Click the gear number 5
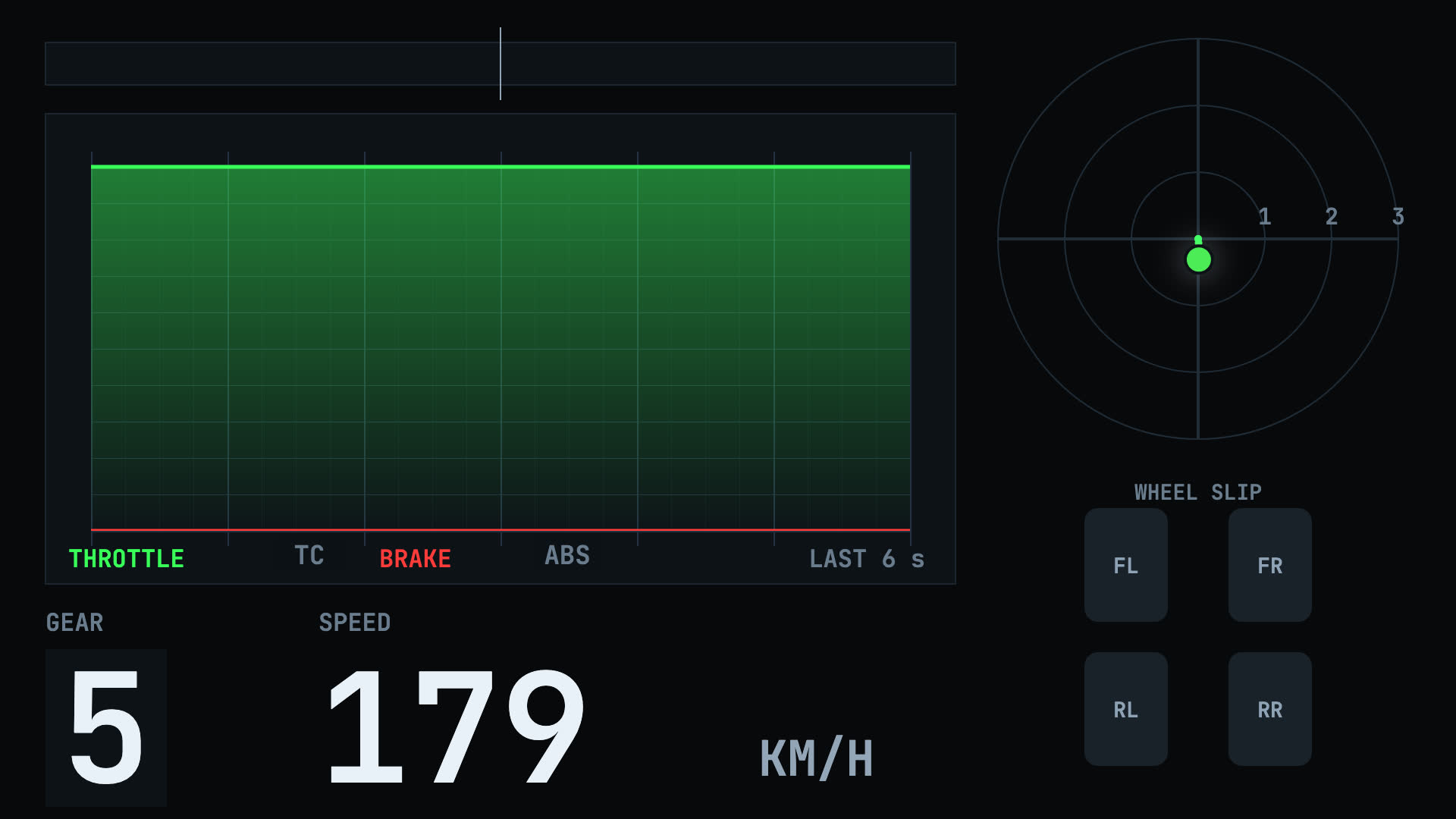The image size is (1456, 819). [x=106, y=728]
